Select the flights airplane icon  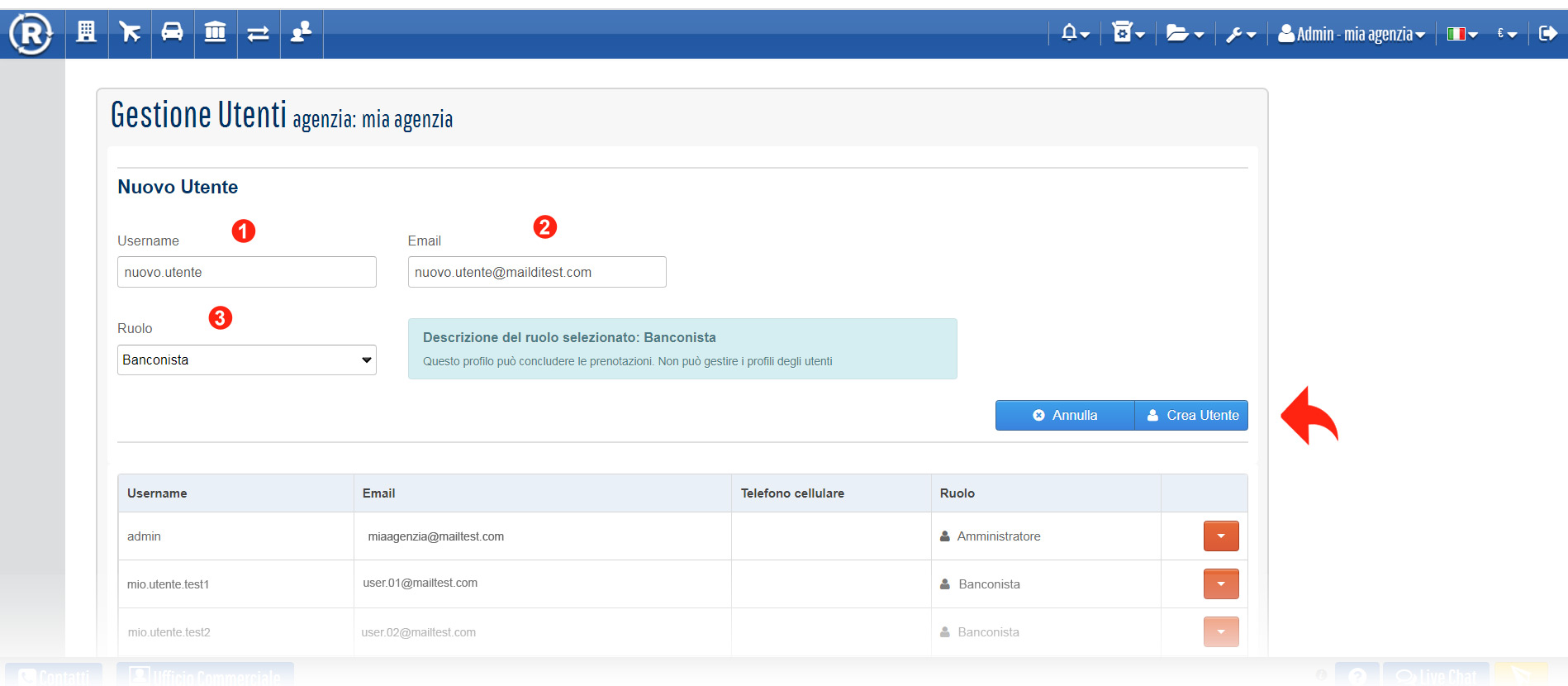[130, 33]
